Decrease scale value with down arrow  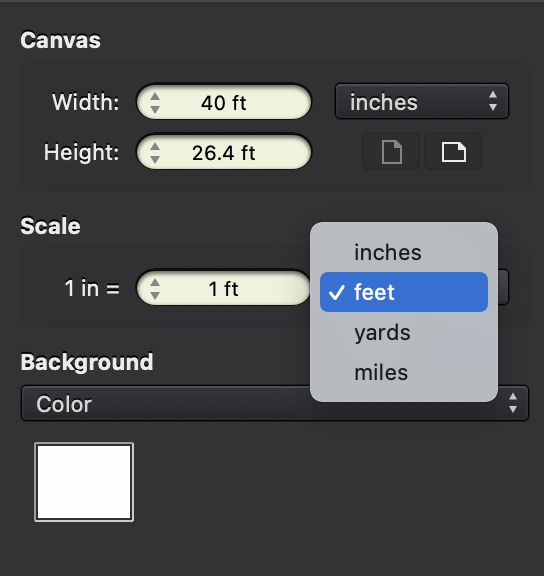click(155, 295)
